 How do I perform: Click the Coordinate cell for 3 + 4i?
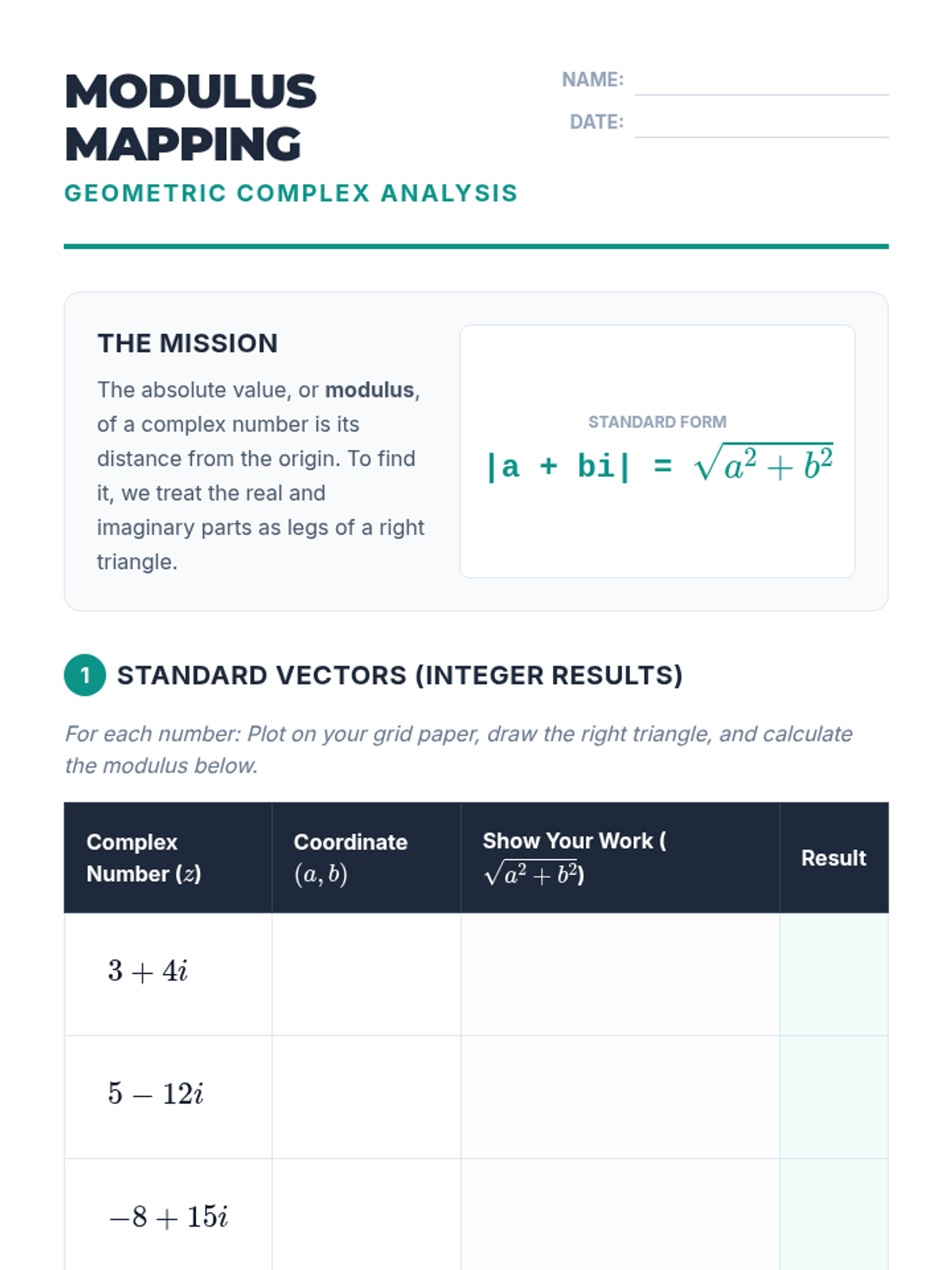367,974
